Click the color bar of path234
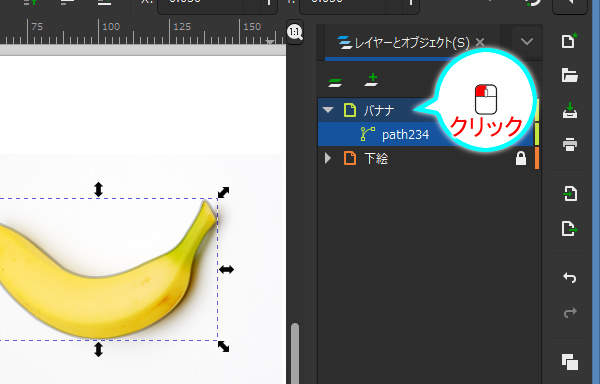This screenshot has width=600, height=384. tap(537, 134)
